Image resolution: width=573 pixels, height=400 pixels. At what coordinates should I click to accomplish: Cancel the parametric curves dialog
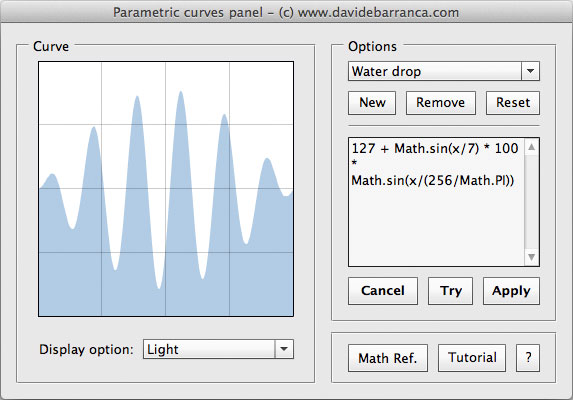pyautogui.click(x=383, y=291)
